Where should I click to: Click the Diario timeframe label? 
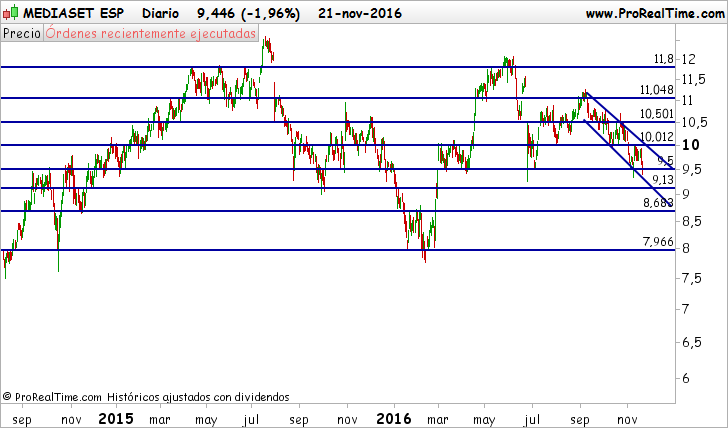pyautogui.click(x=160, y=13)
